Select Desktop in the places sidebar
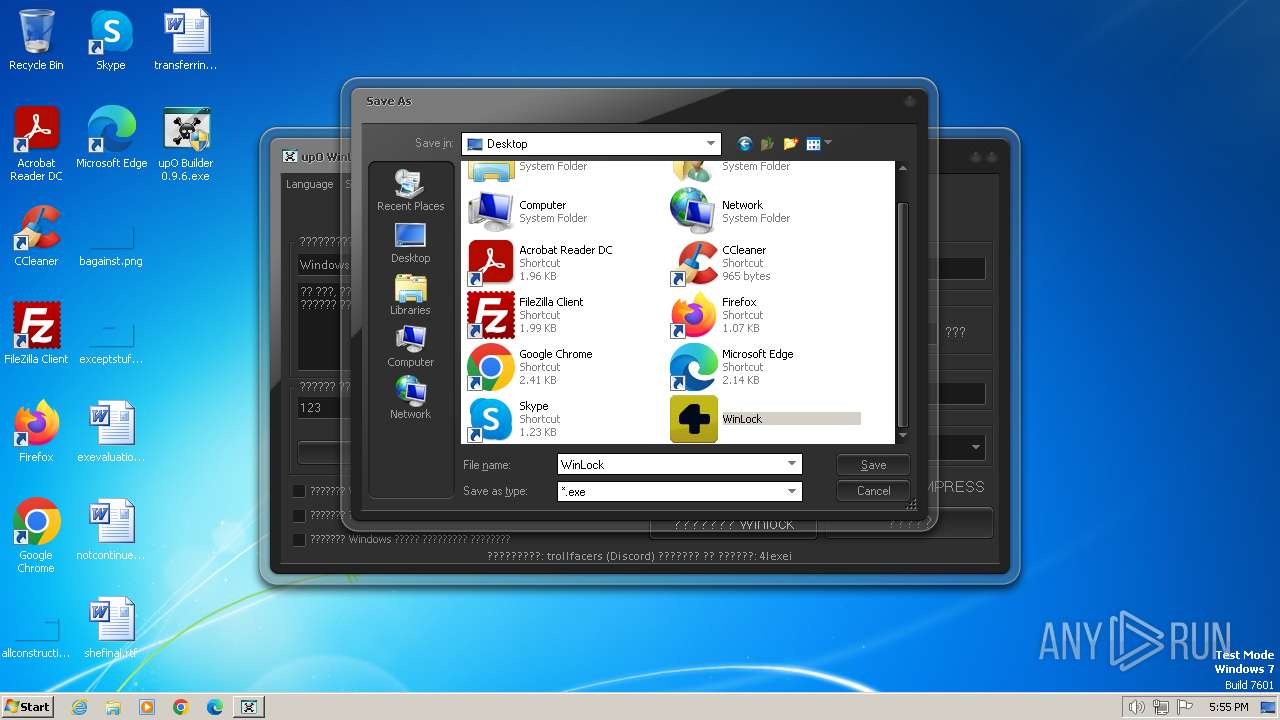Screen dimensions: 1280x720 (x=410, y=243)
